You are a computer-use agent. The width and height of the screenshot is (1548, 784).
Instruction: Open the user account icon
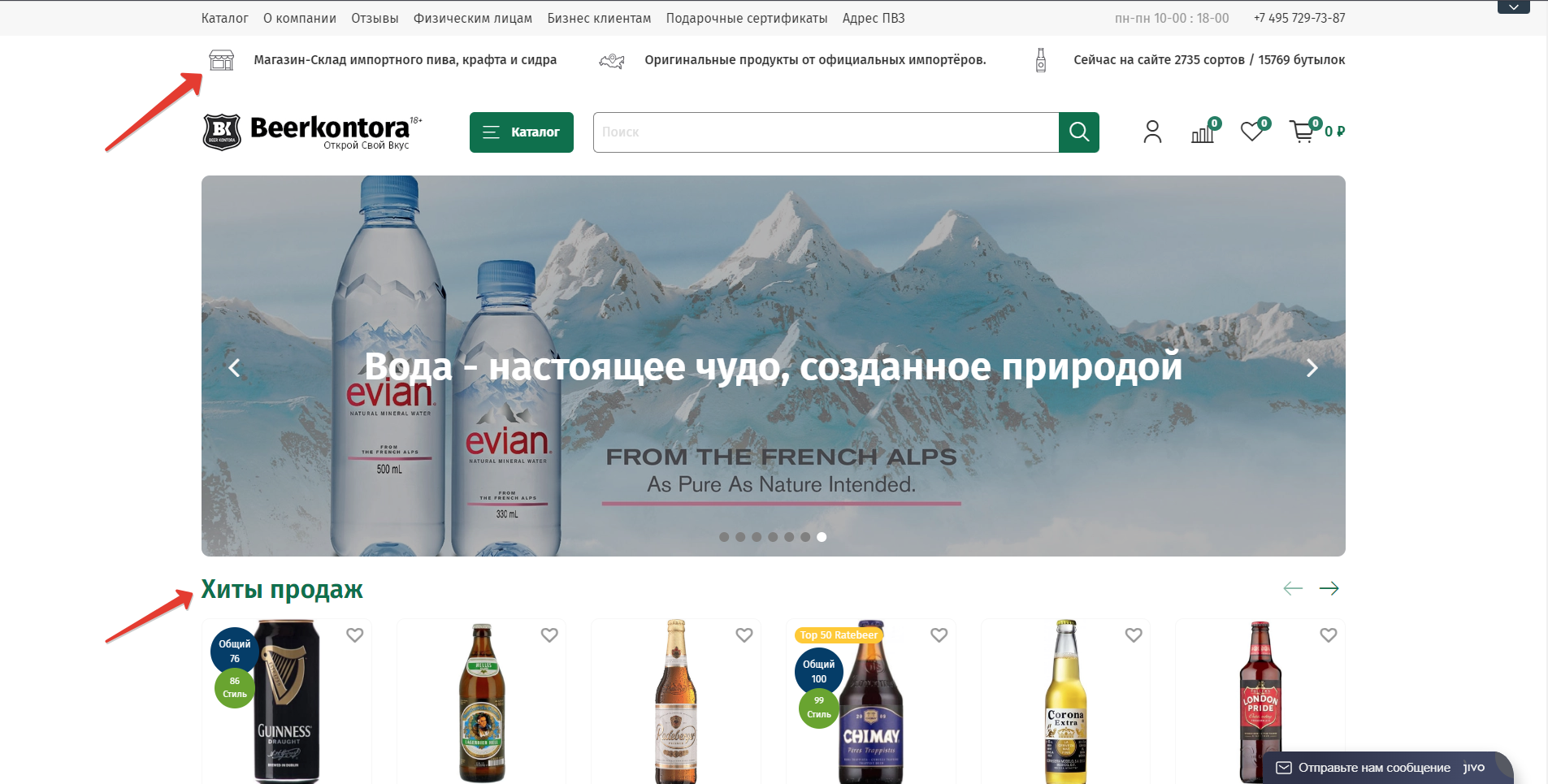1152,132
